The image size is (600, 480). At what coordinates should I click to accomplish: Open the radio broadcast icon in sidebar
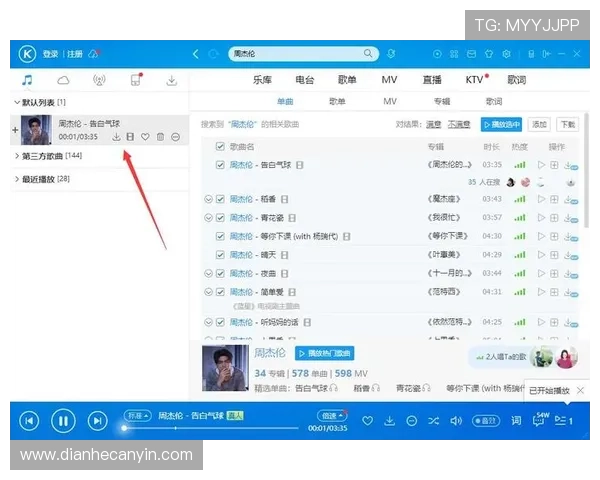[x=99, y=80]
